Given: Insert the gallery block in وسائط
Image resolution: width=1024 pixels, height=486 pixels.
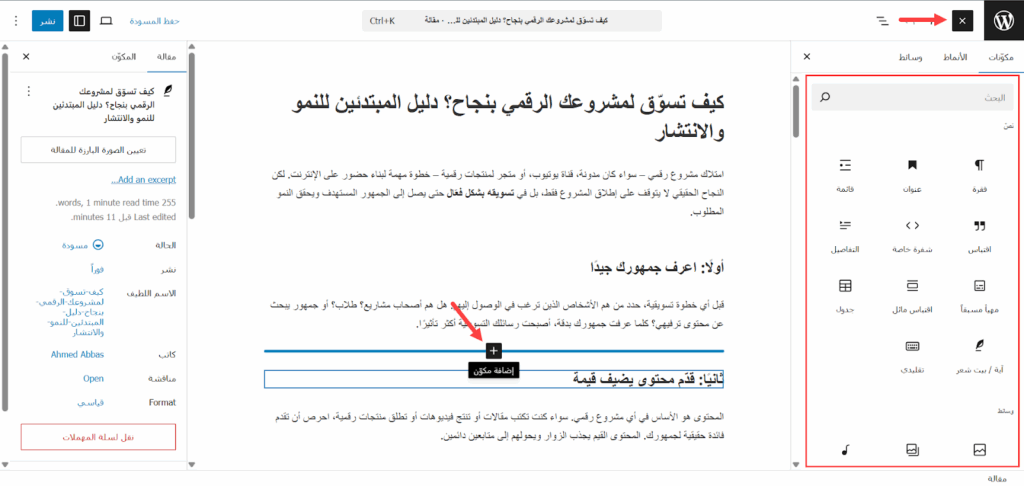Looking at the screenshot, I should tap(912, 449).
